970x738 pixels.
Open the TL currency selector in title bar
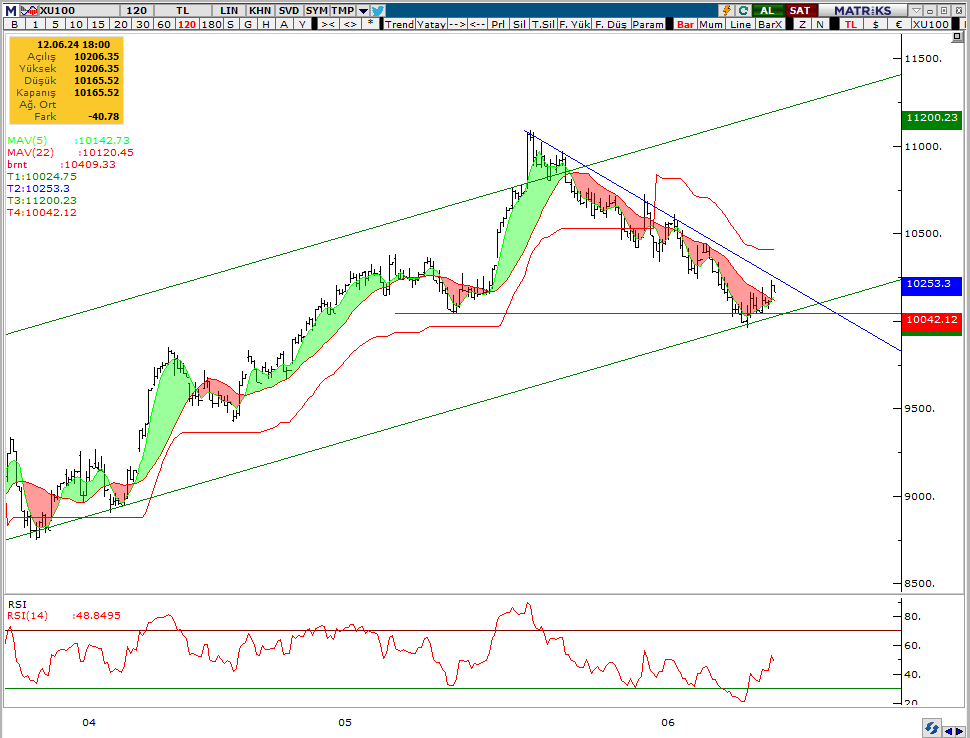[x=182, y=11]
